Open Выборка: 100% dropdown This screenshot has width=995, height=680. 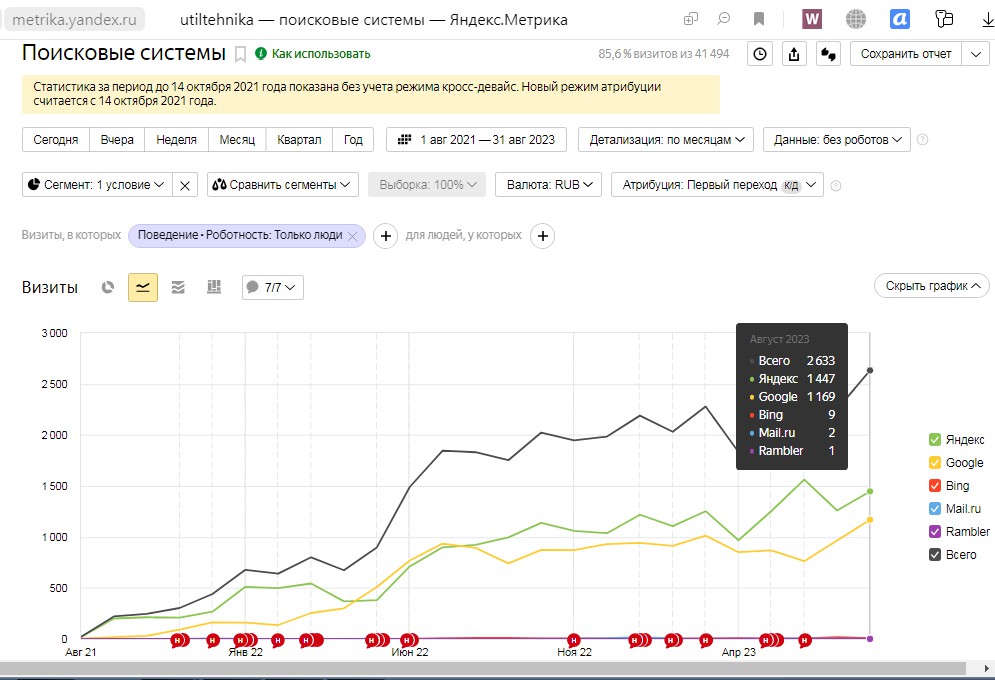point(427,185)
